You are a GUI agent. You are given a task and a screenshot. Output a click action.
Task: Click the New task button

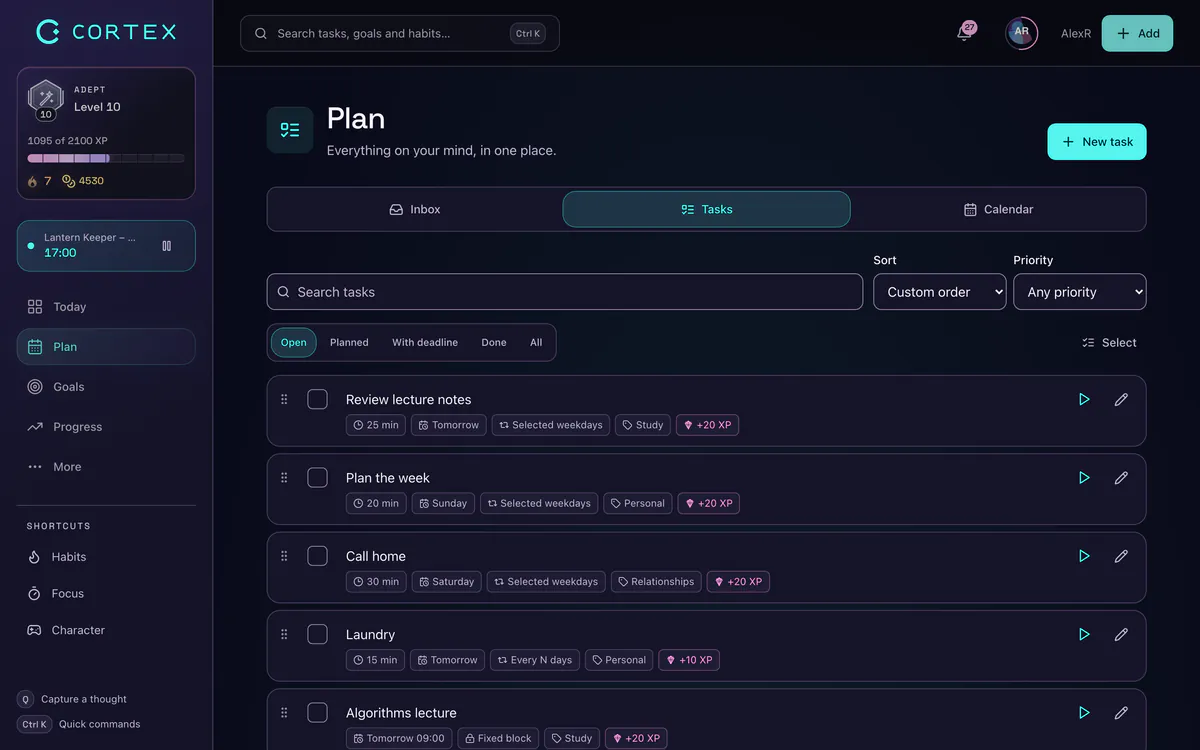tap(1097, 142)
